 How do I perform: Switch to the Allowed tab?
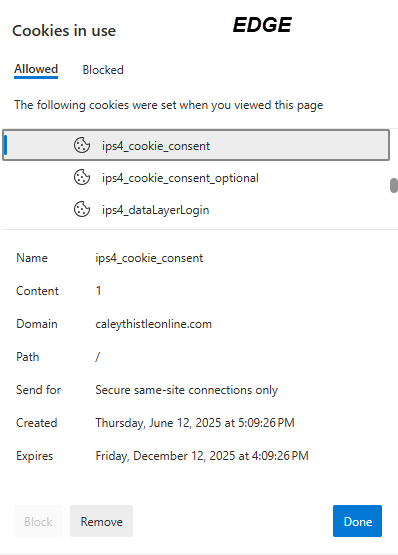(x=36, y=69)
